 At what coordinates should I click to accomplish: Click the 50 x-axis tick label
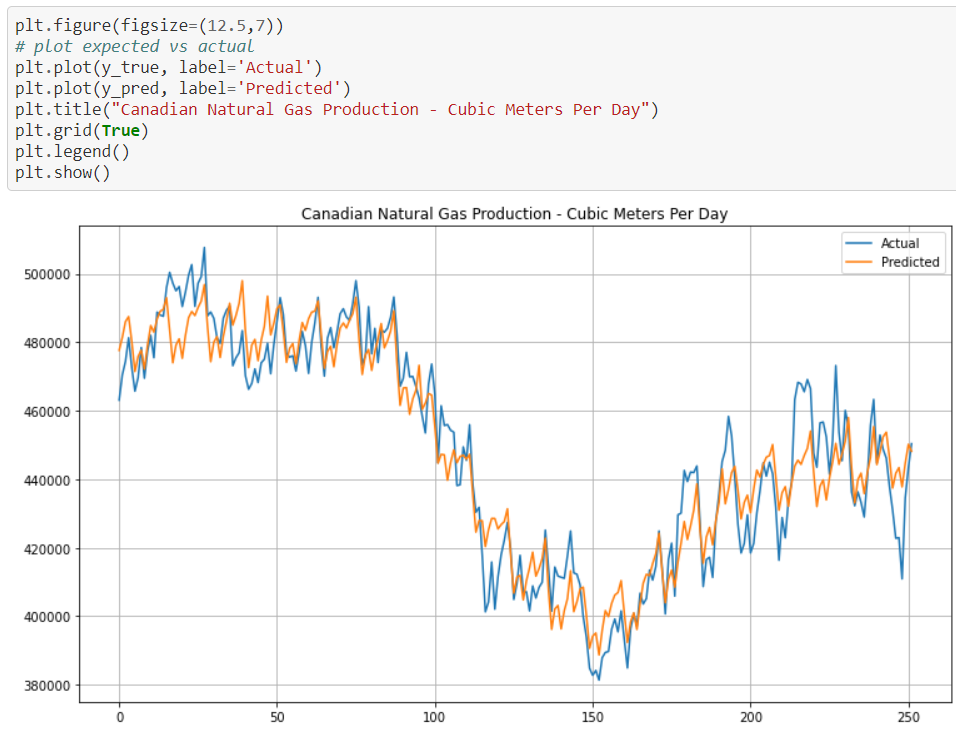coord(277,717)
